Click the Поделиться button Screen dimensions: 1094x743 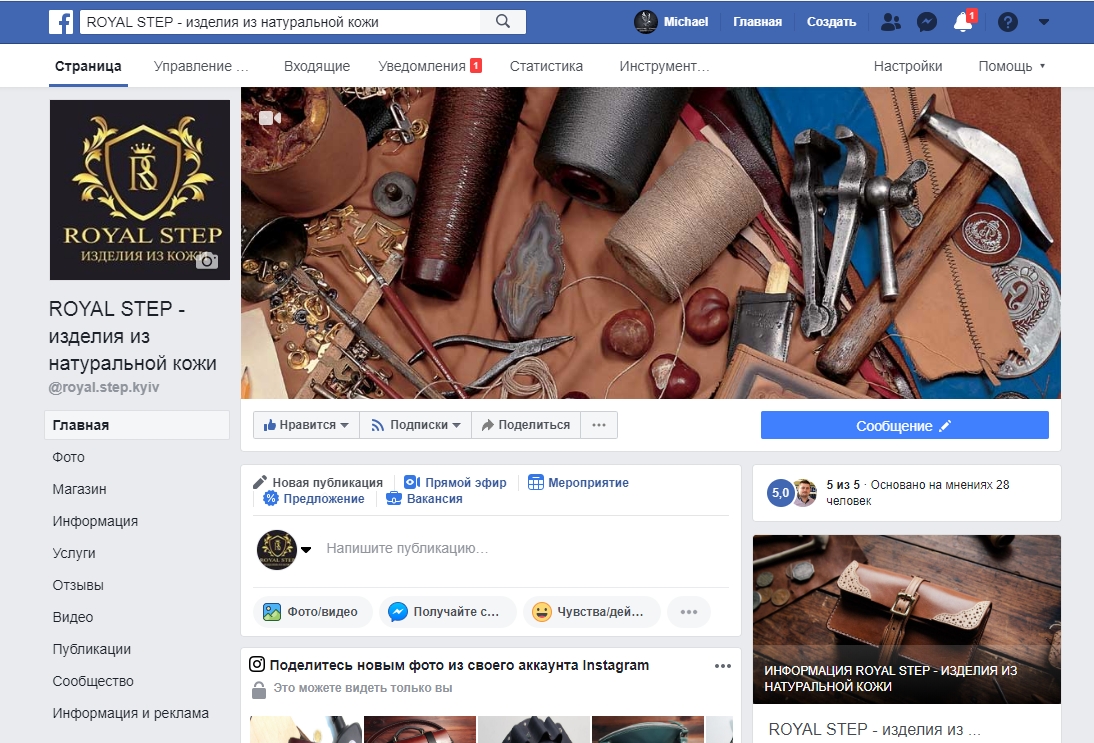click(526, 425)
